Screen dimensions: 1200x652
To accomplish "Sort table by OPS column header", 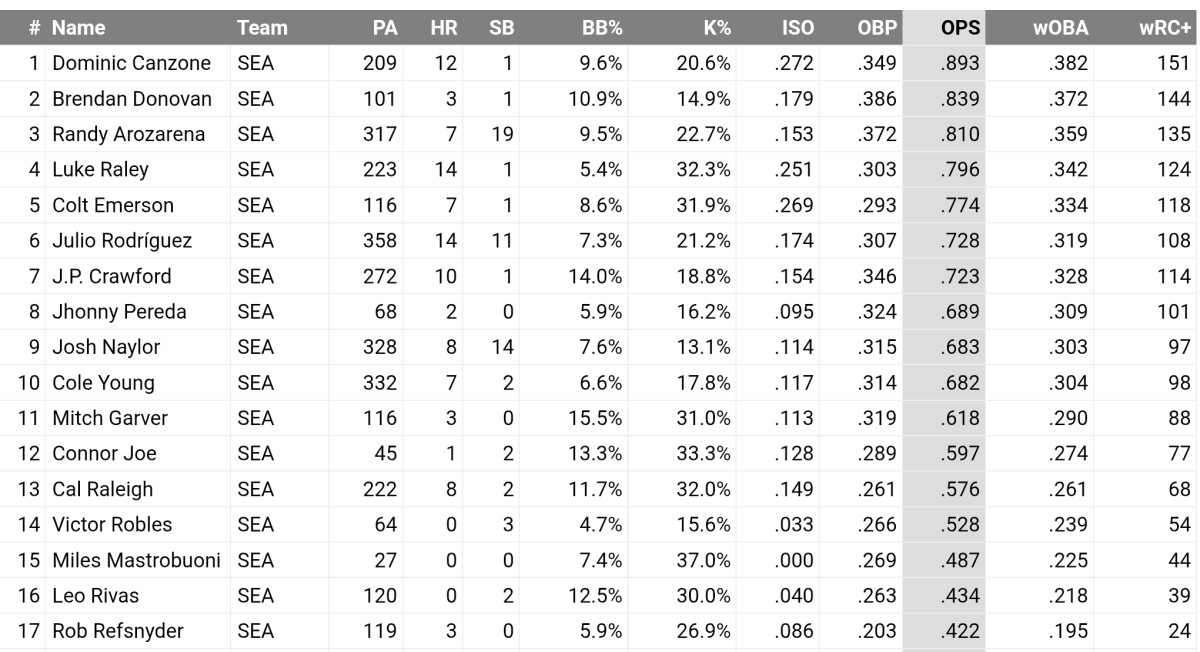I will pyautogui.click(x=960, y=28).
